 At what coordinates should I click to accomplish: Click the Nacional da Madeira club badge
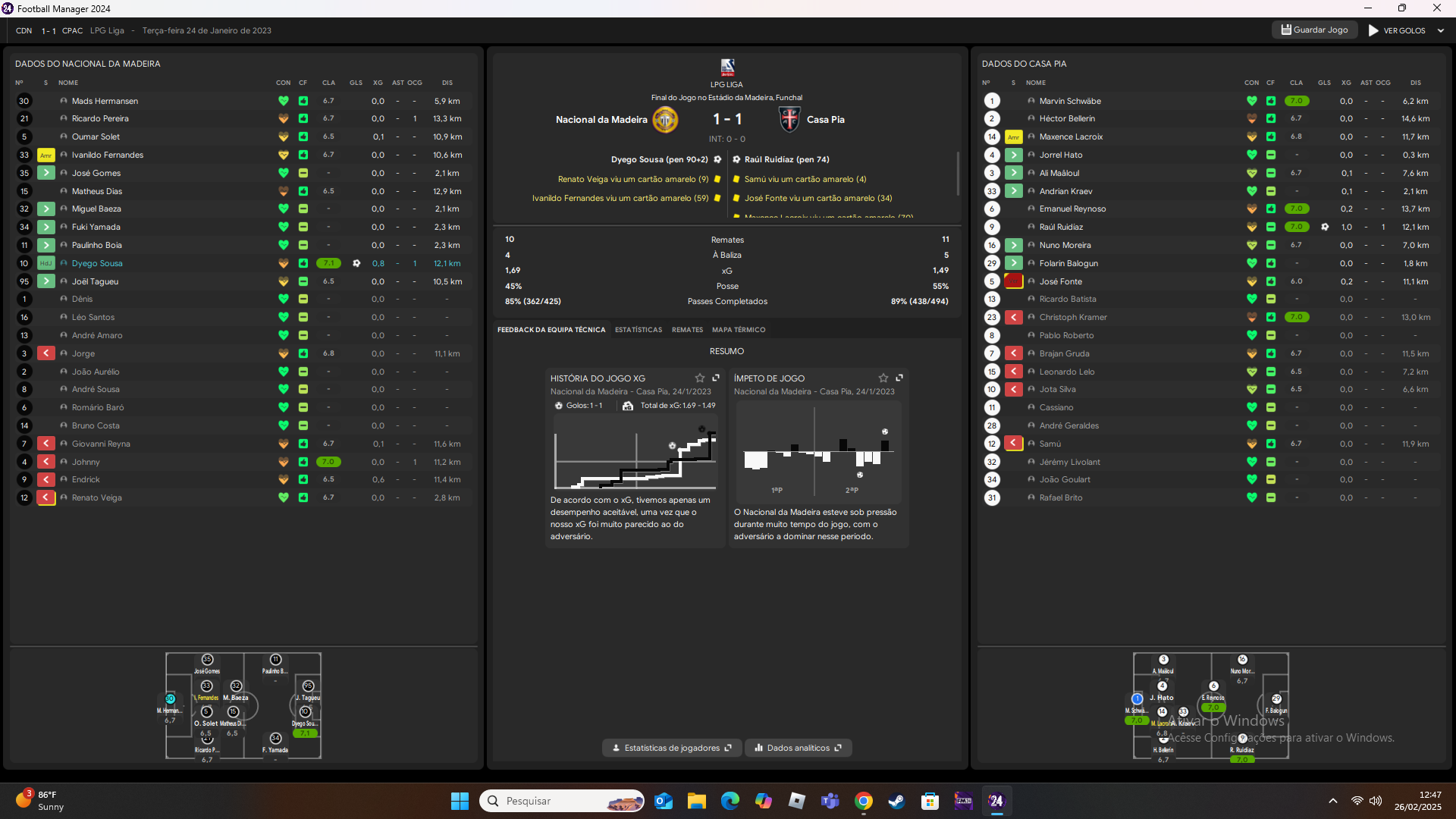pyautogui.click(x=665, y=120)
